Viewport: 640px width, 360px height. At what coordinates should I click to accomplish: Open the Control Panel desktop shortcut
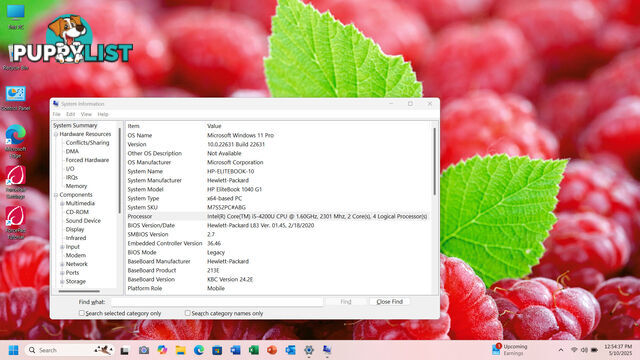coord(16,98)
